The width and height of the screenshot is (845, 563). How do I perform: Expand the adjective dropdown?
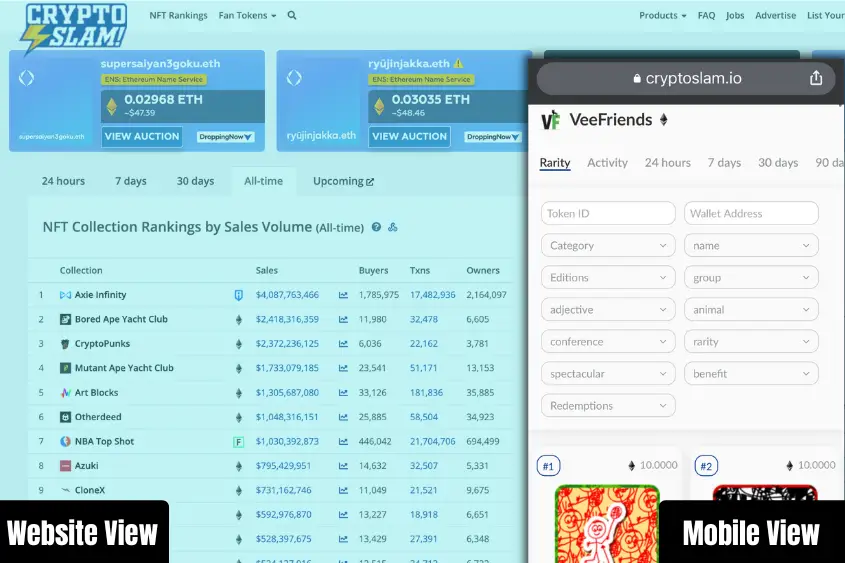(608, 310)
